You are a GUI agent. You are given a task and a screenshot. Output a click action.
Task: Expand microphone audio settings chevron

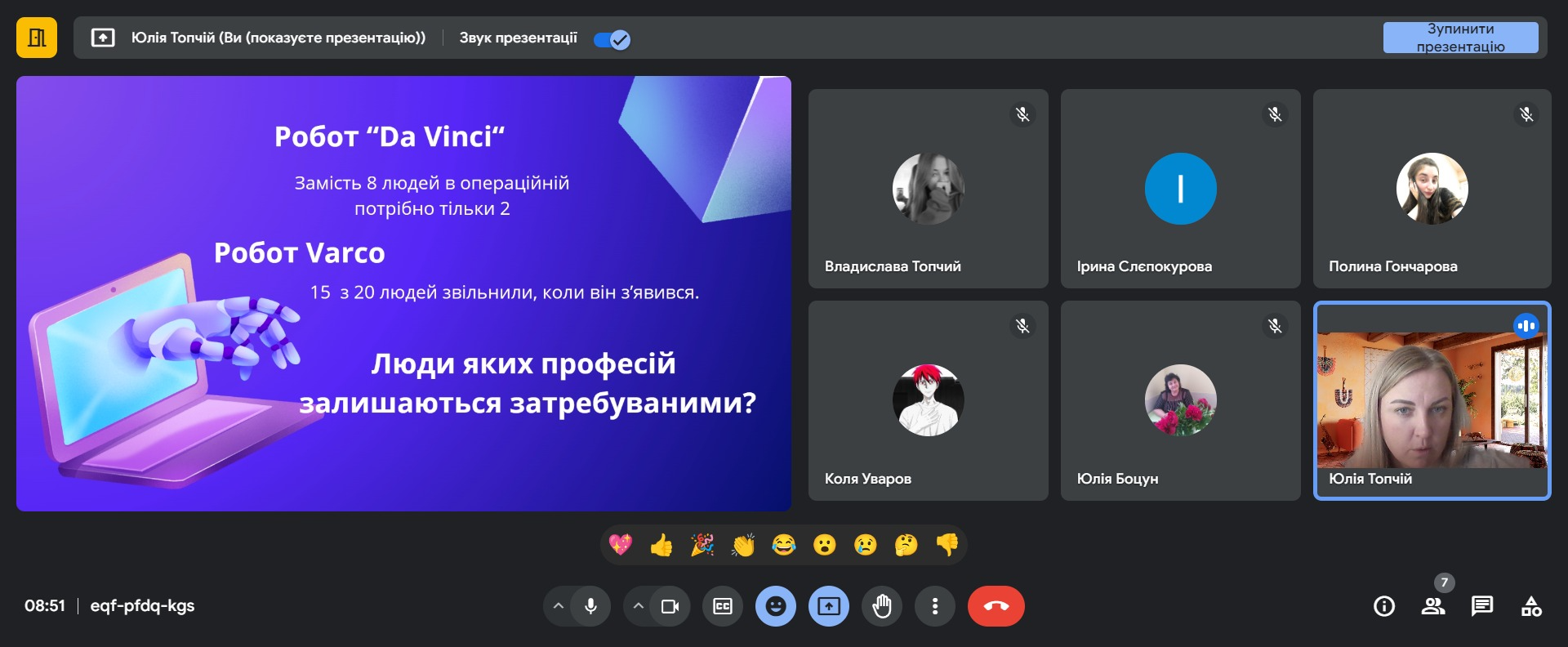pyautogui.click(x=559, y=606)
